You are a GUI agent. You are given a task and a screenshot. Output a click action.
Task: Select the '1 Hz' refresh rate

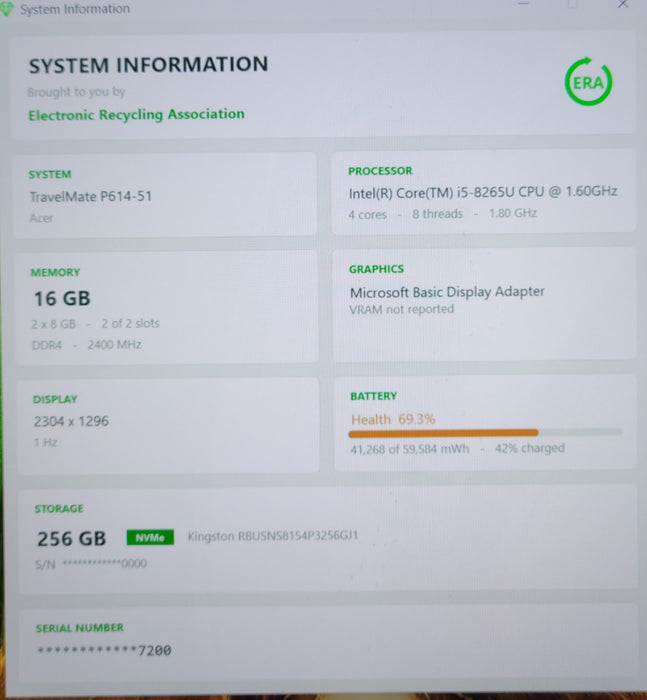(x=45, y=442)
